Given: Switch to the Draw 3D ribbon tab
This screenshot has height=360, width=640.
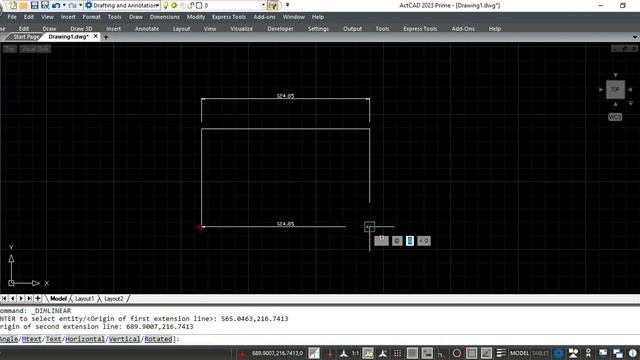Looking at the screenshot, I should click(x=81, y=29).
